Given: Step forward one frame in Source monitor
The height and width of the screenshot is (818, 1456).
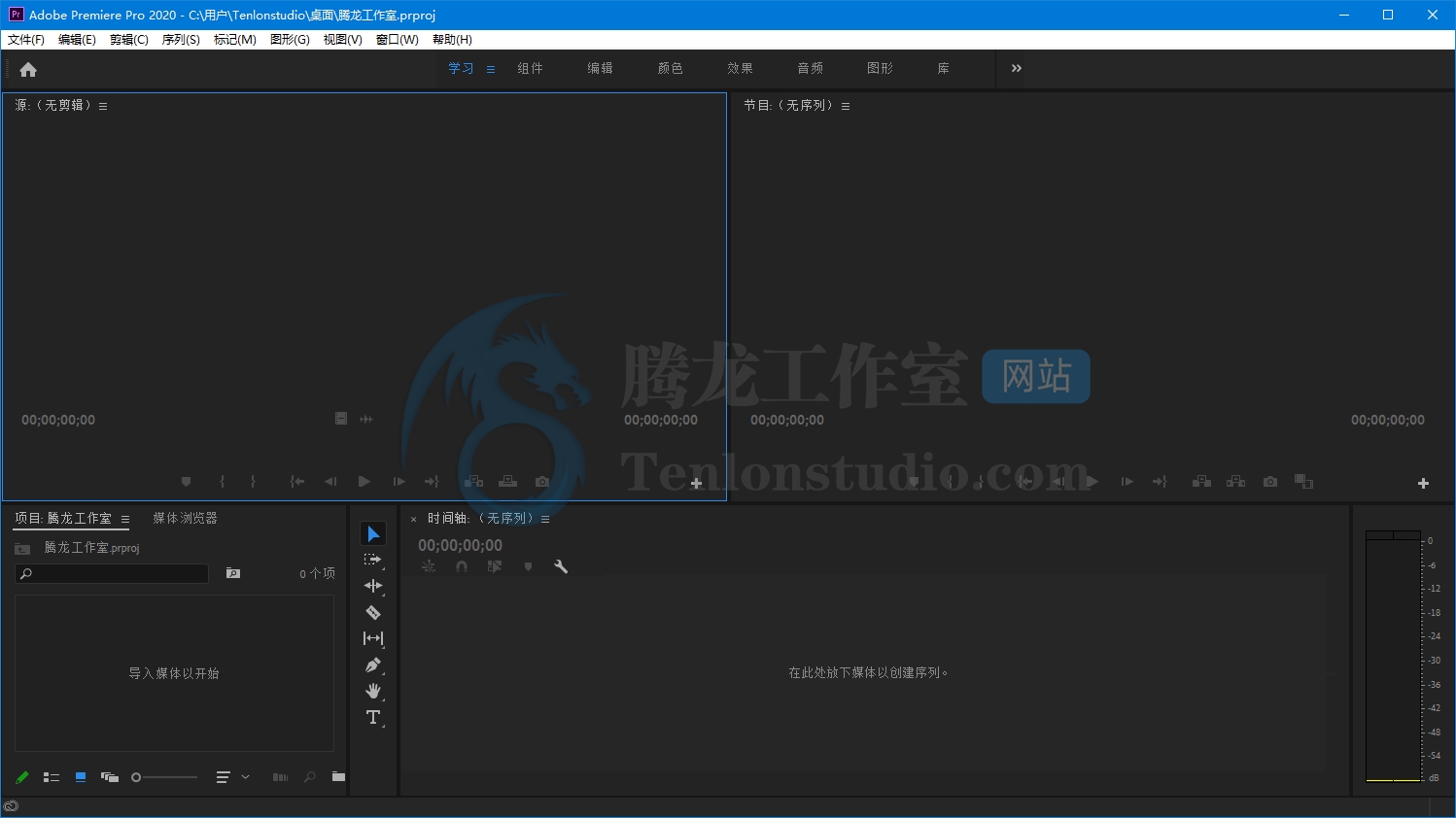Looking at the screenshot, I should tap(399, 482).
